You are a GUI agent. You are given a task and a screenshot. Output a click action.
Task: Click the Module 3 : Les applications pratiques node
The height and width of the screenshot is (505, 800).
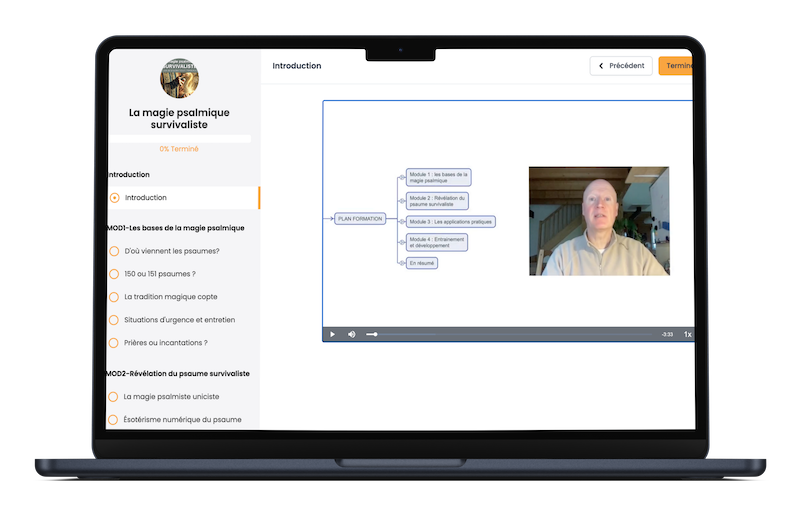(x=451, y=222)
